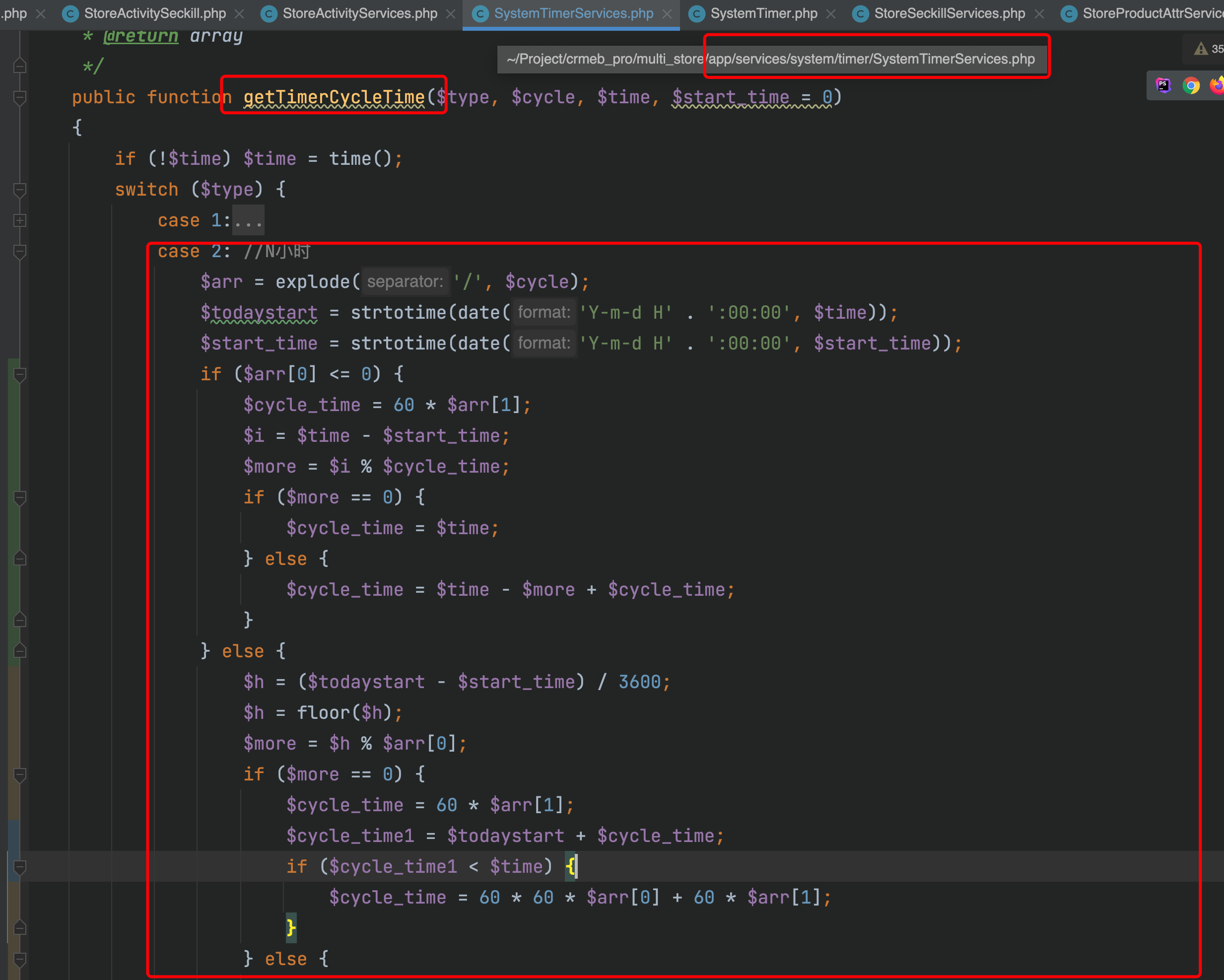The width and height of the screenshot is (1224, 980).
Task: Switch to the StoreActivityServices.php tab
Action: [x=360, y=13]
